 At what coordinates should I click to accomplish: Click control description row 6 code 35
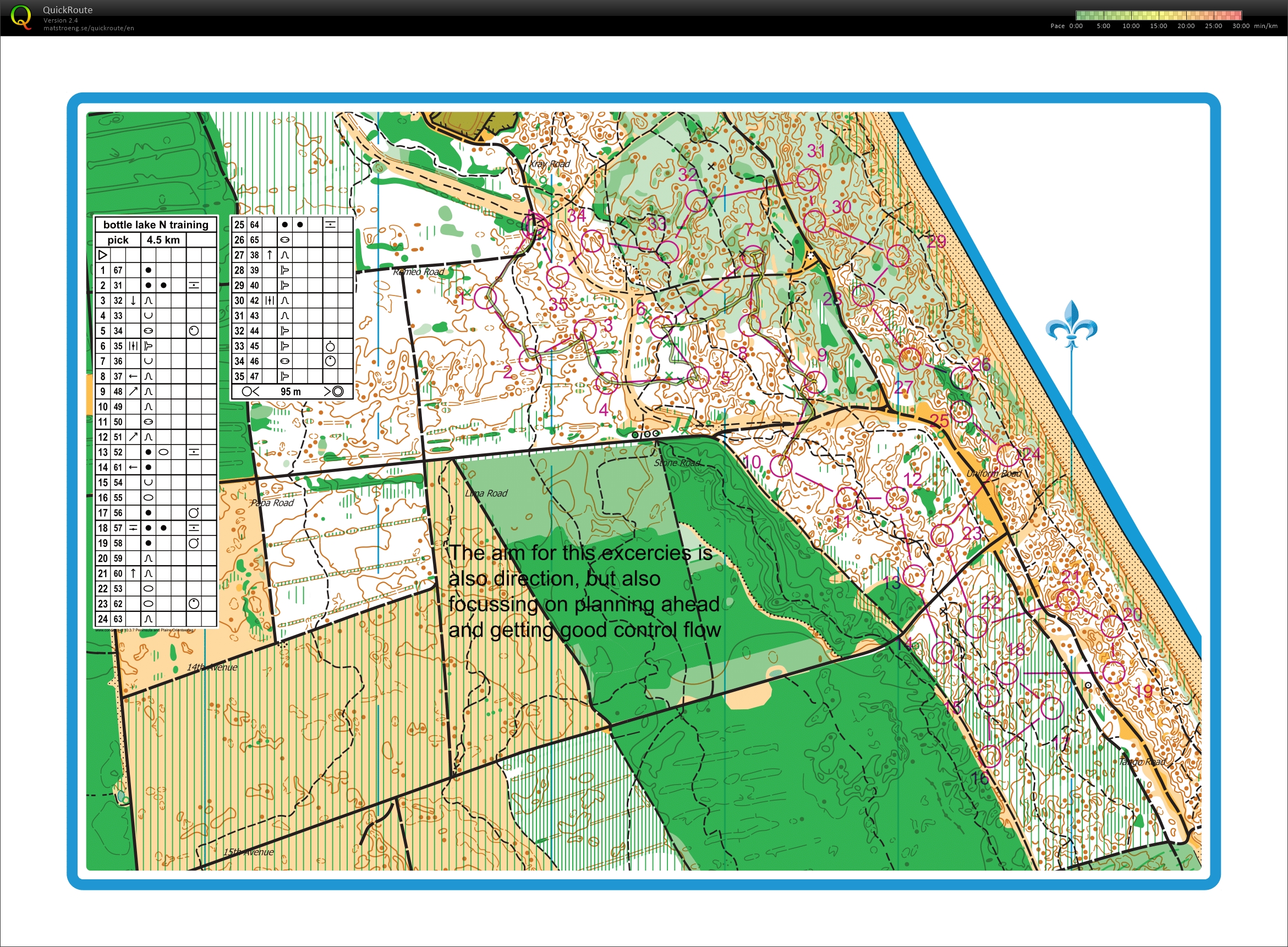pyautogui.click(x=155, y=346)
